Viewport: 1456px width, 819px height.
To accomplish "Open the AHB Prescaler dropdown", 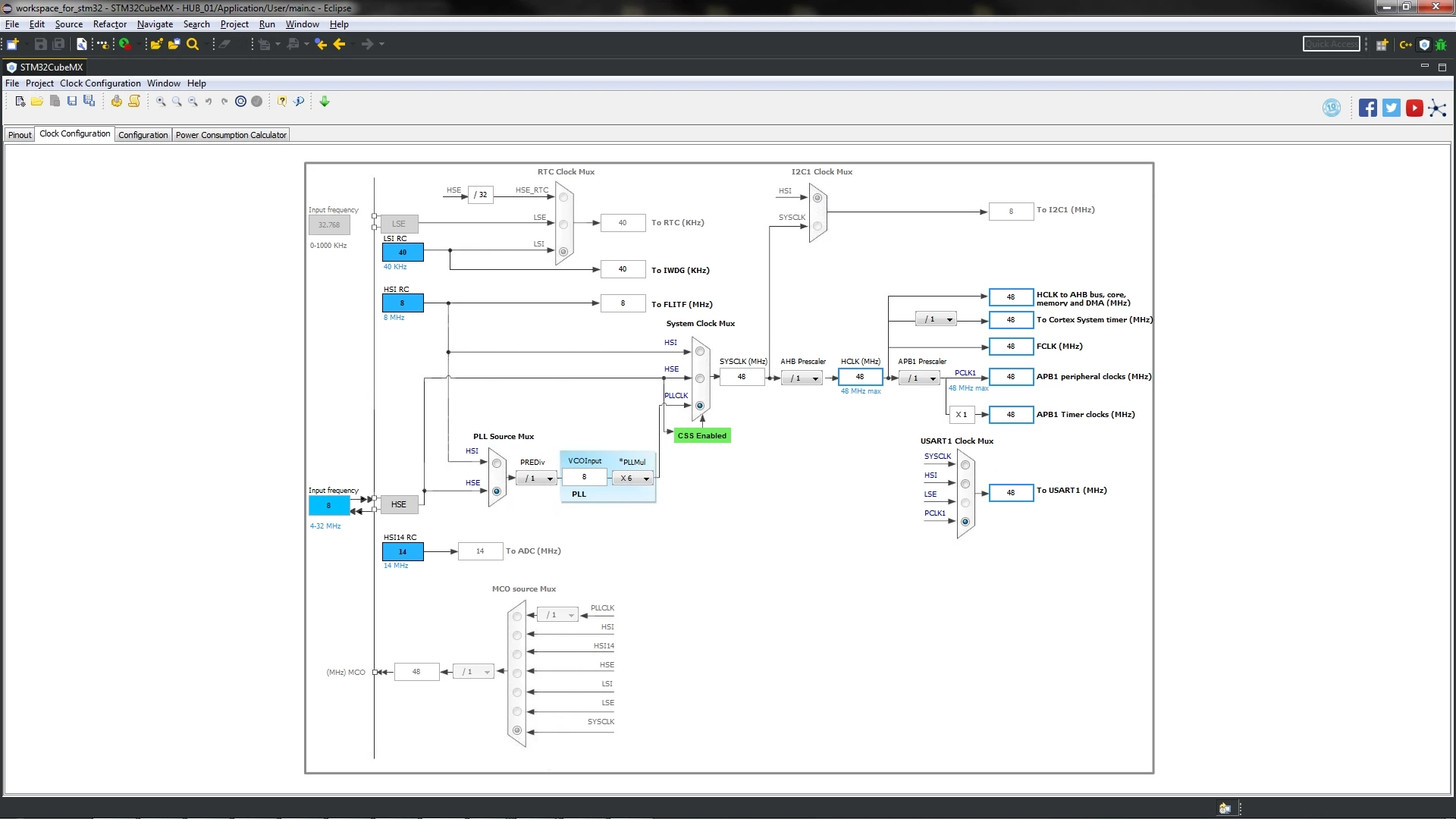I will pos(802,378).
